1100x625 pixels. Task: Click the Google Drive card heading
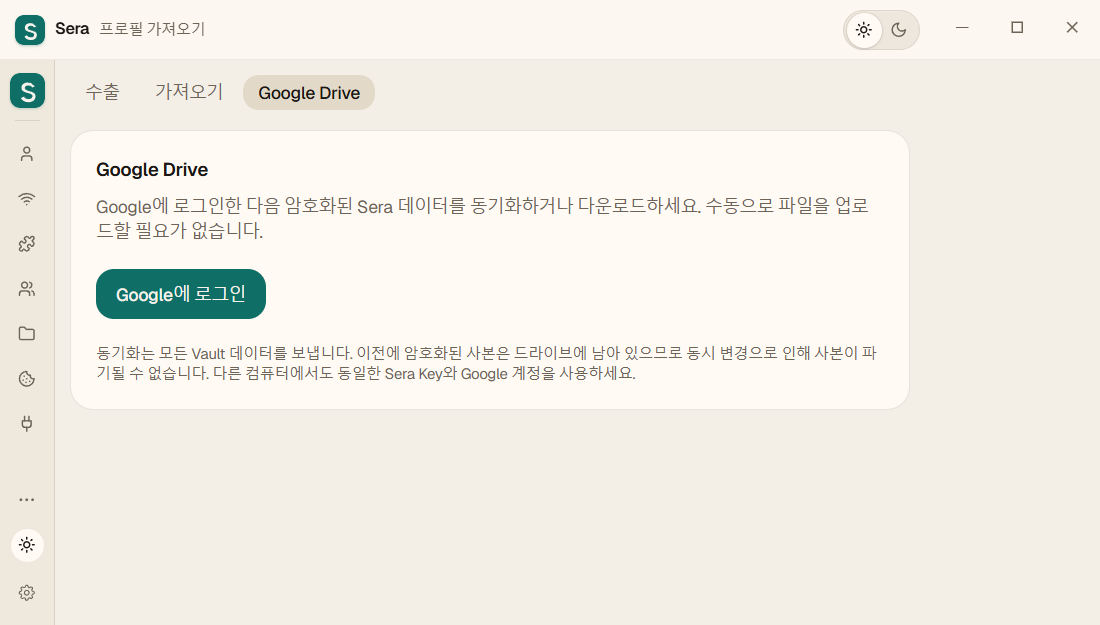pyautogui.click(x=152, y=170)
